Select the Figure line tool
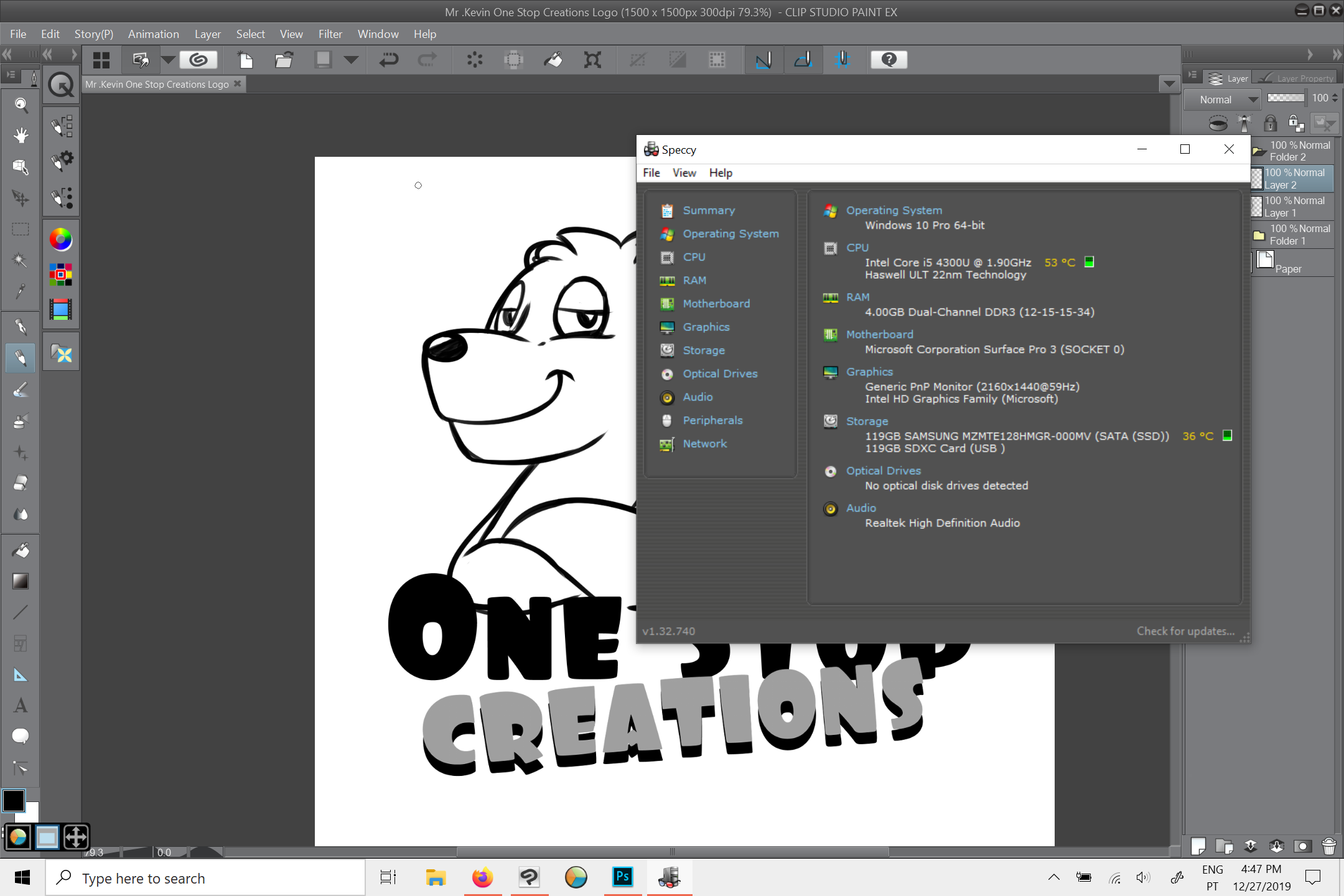The width and height of the screenshot is (1344, 896). click(x=21, y=612)
